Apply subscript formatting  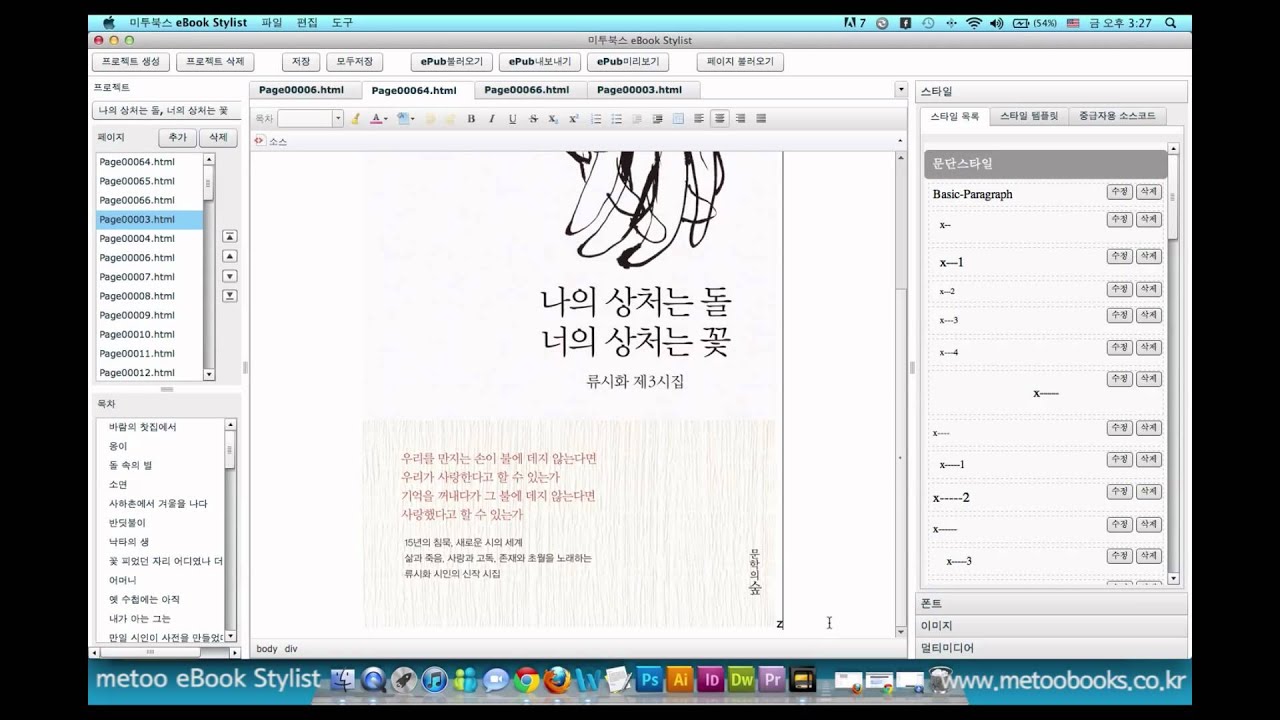(x=553, y=119)
